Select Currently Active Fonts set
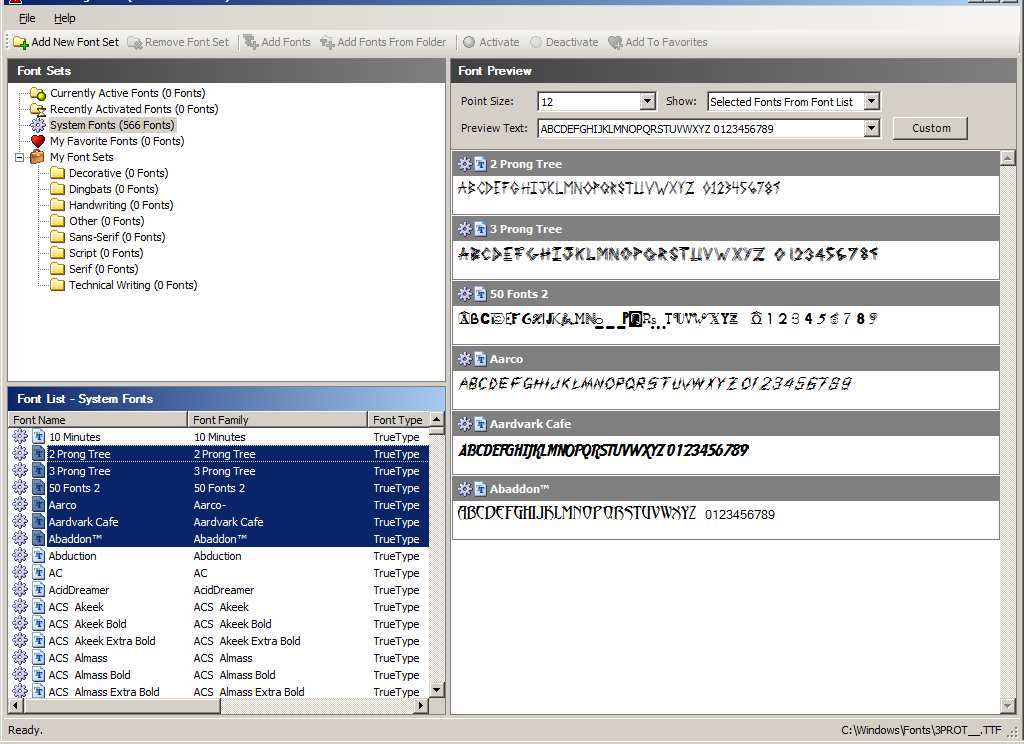 (127, 93)
